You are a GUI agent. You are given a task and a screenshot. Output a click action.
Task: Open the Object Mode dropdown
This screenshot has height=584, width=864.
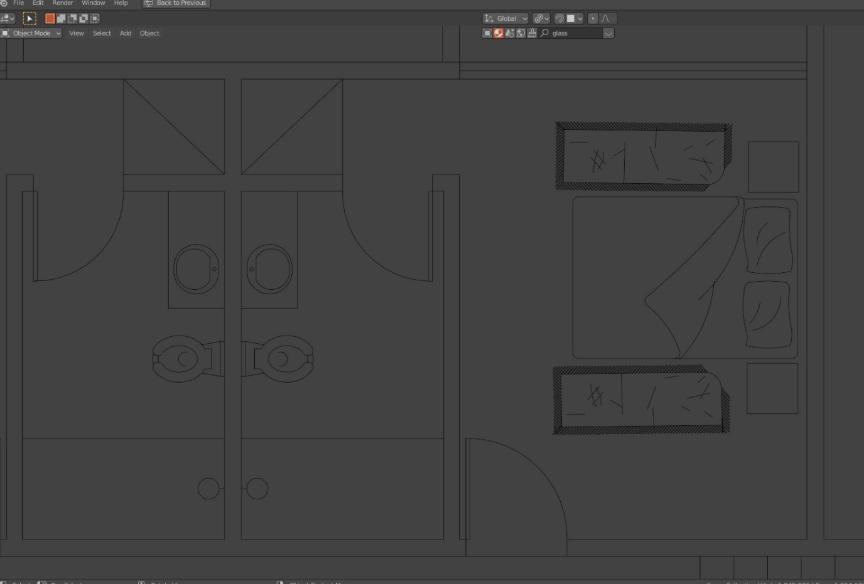[x=33, y=33]
